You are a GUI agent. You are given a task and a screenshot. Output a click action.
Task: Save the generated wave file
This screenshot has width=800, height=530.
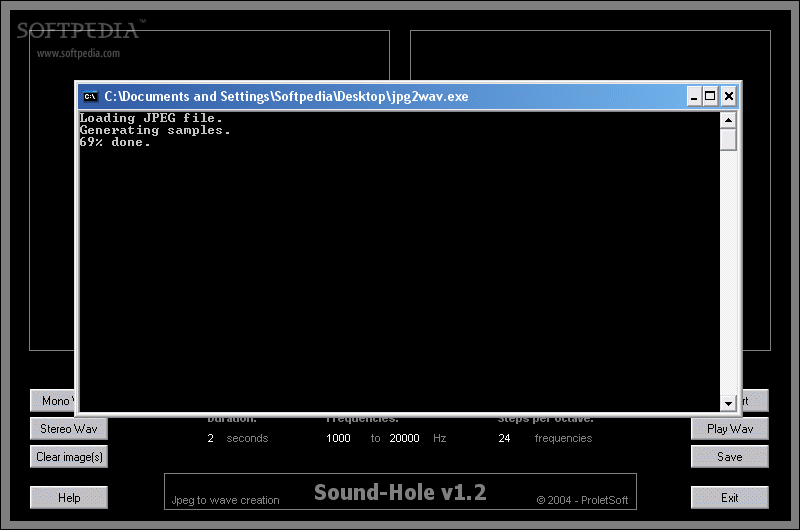tap(730, 457)
